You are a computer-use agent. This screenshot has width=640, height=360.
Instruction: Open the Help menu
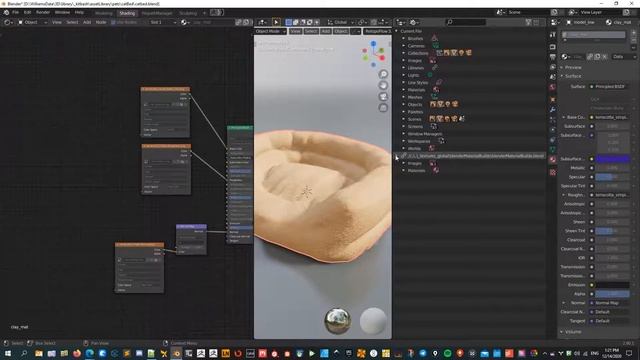[79, 12]
